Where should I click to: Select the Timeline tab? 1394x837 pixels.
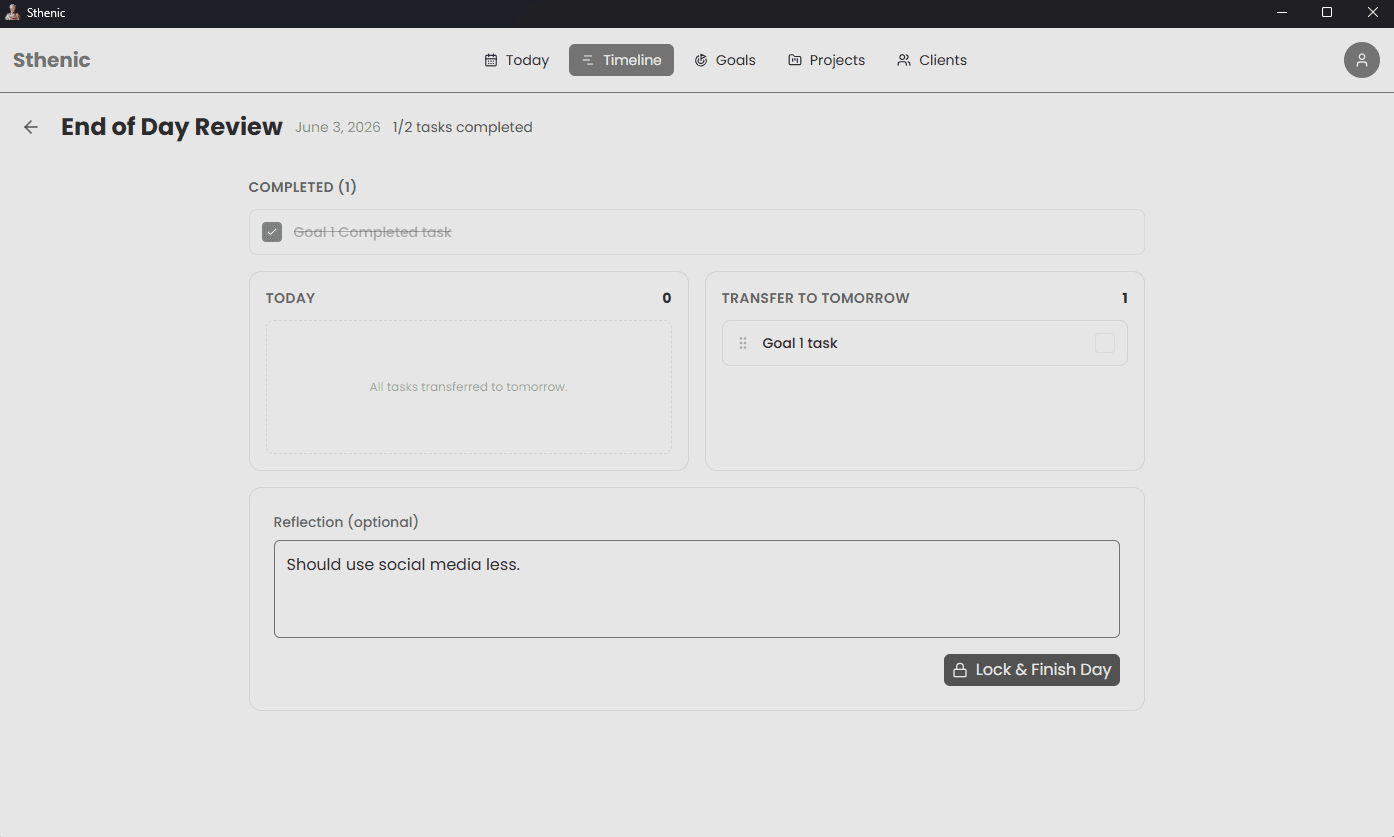[621, 60]
